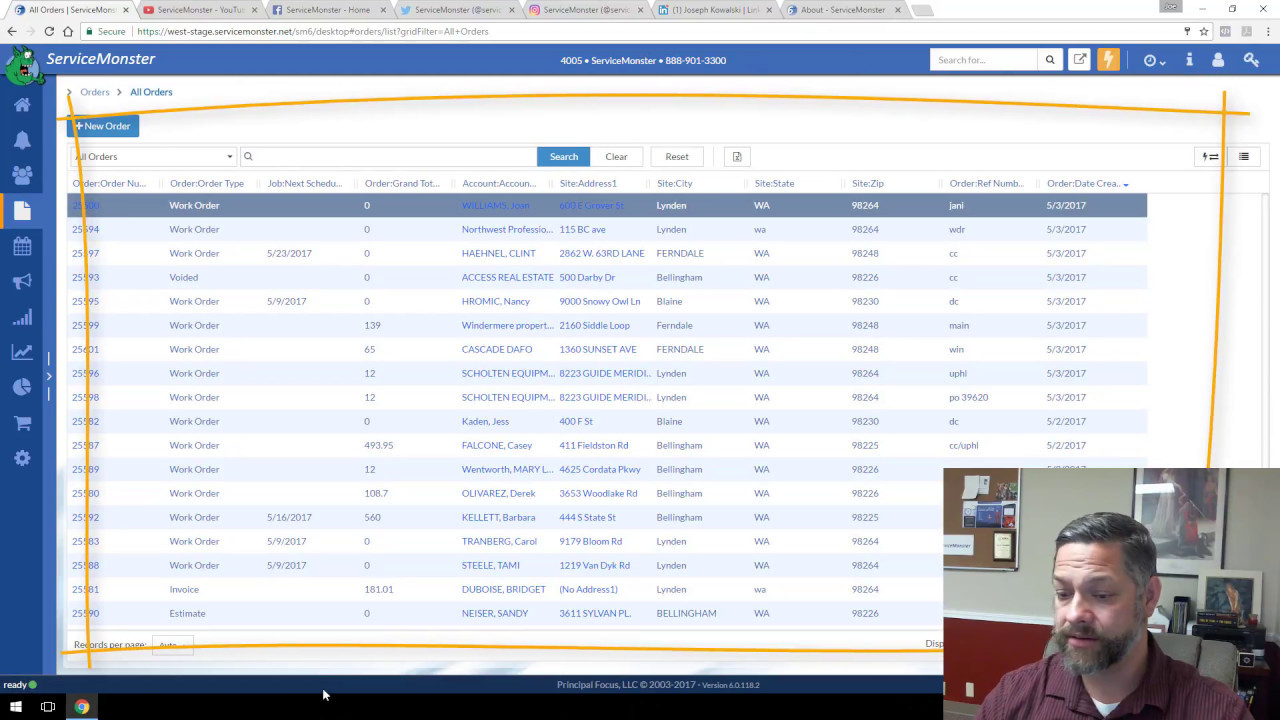
Task: Expand the sidebar with the chevron handle
Action: pyautogui.click(x=48, y=376)
